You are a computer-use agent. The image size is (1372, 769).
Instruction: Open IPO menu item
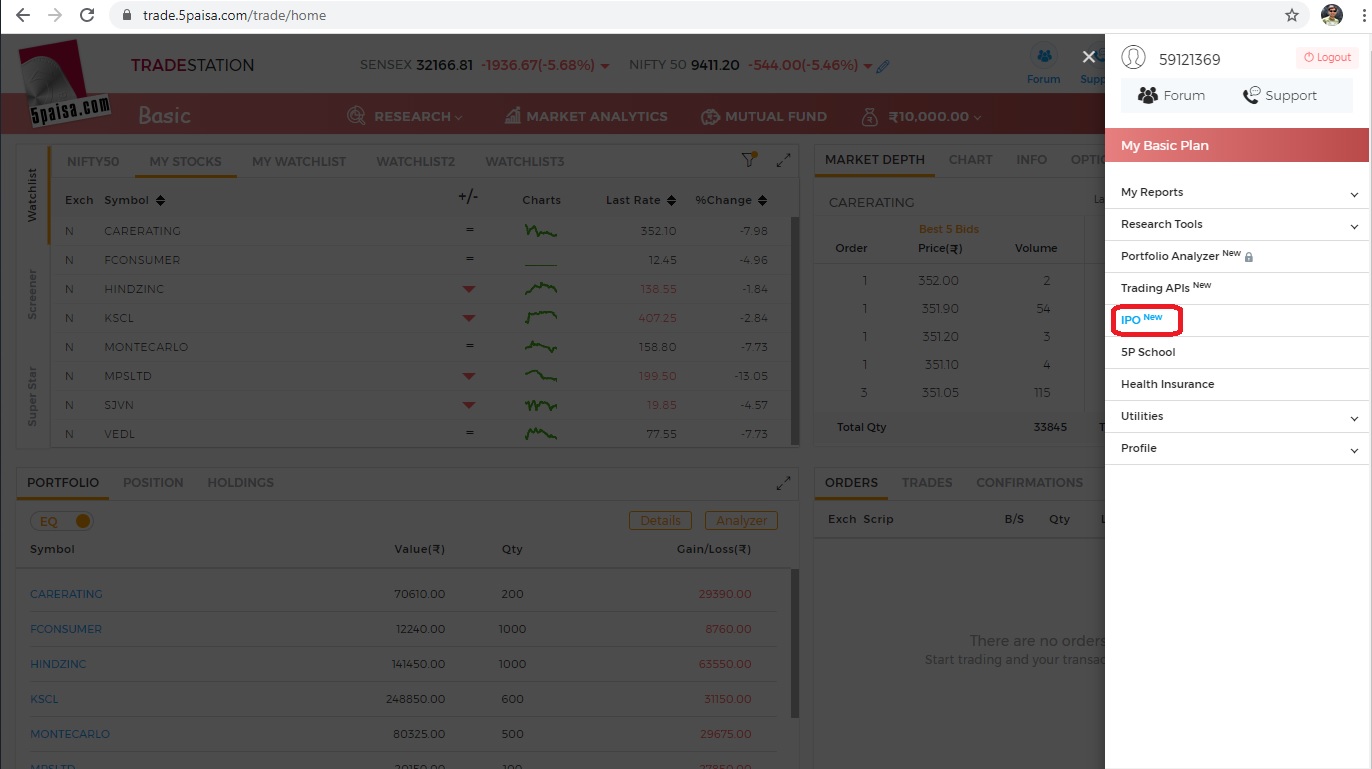tap(1141, 320)
